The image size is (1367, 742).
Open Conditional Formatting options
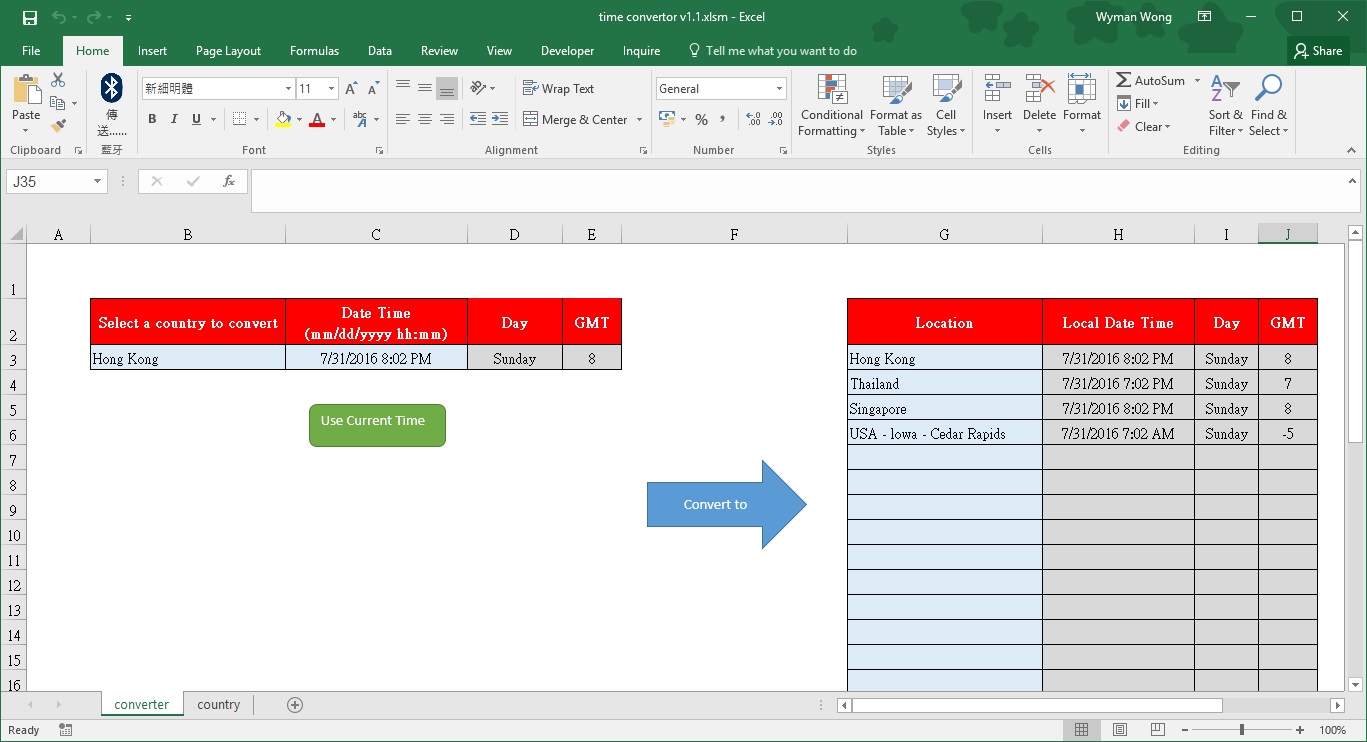click(831, 105)
